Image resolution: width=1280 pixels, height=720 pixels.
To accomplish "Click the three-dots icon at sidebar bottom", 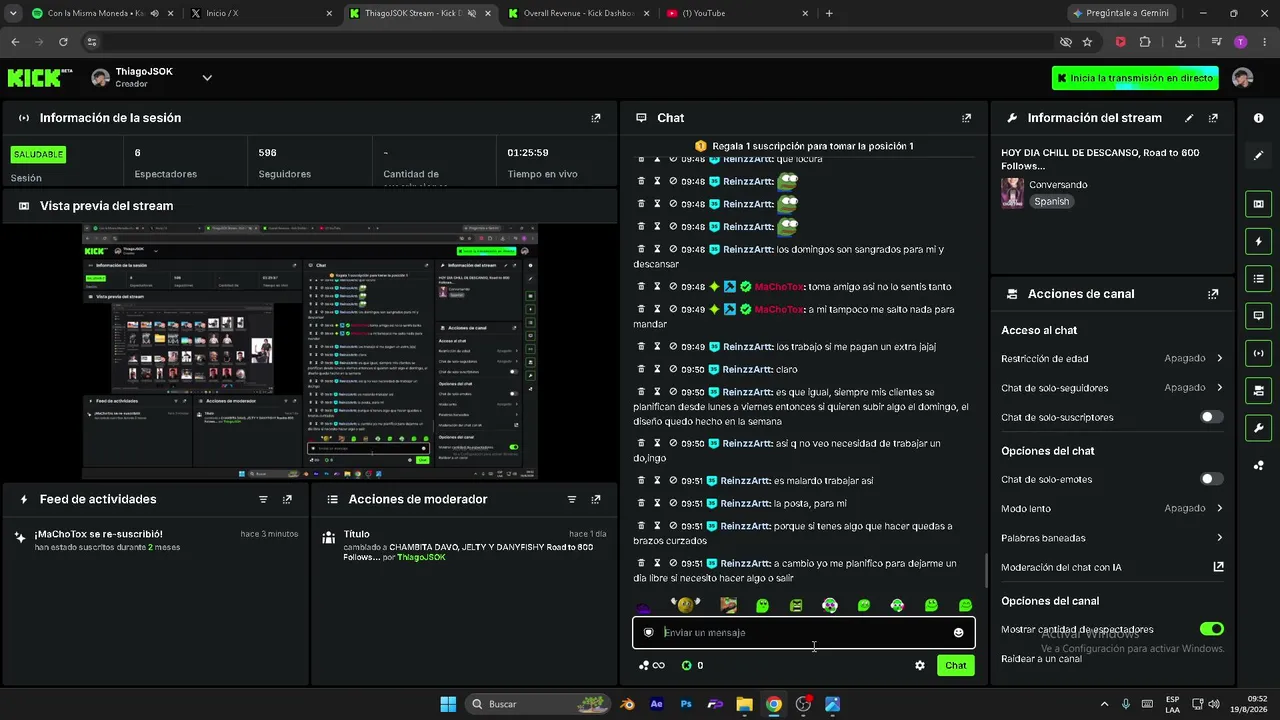I will [1258, 465].
